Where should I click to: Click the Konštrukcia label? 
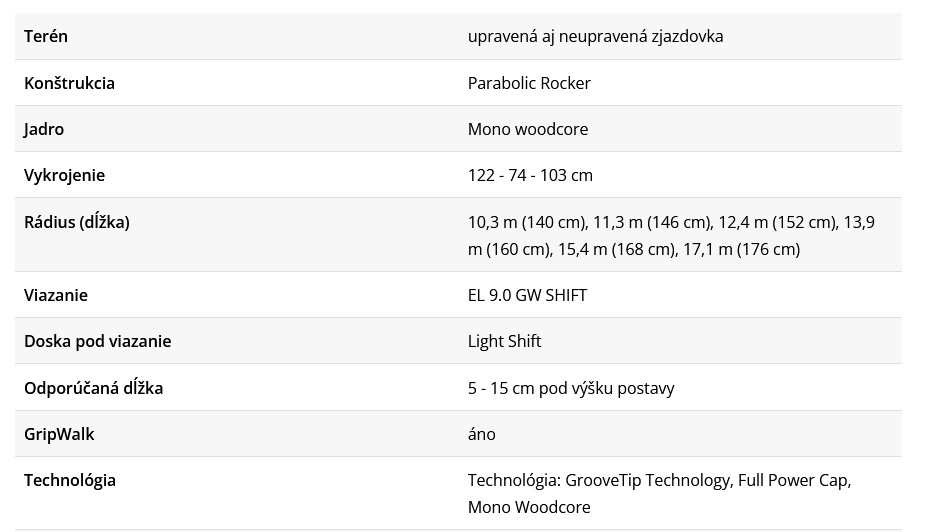coord(69,83)
